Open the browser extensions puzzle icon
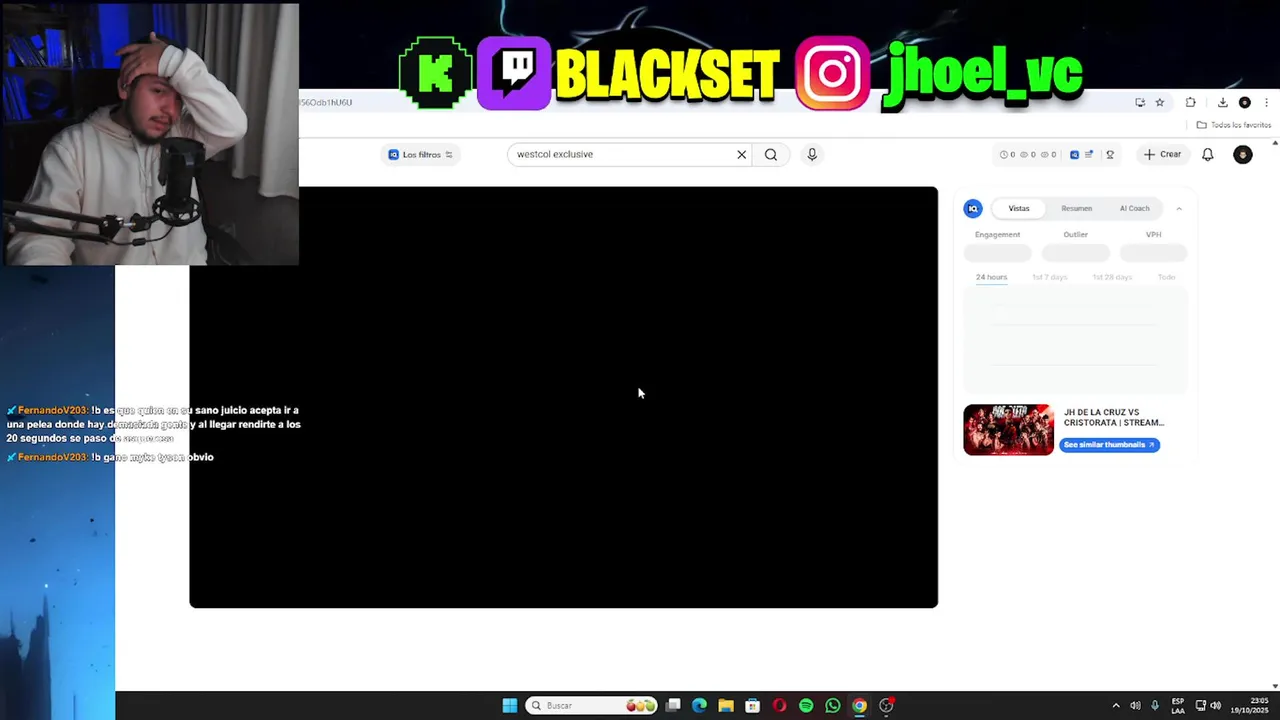 1191,102
